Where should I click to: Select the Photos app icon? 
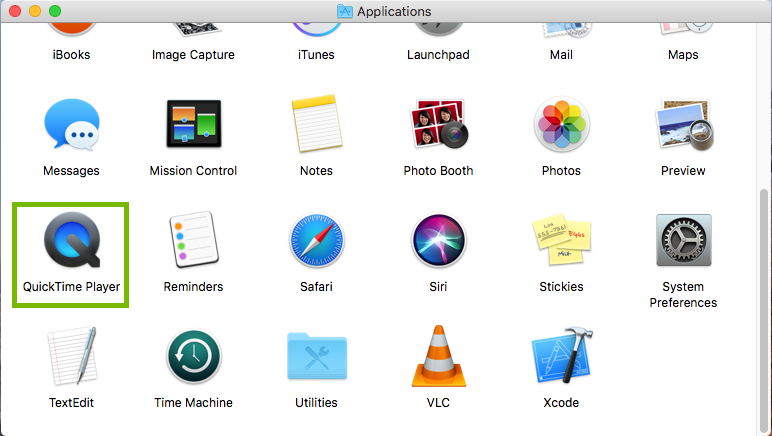coord(561,124)
